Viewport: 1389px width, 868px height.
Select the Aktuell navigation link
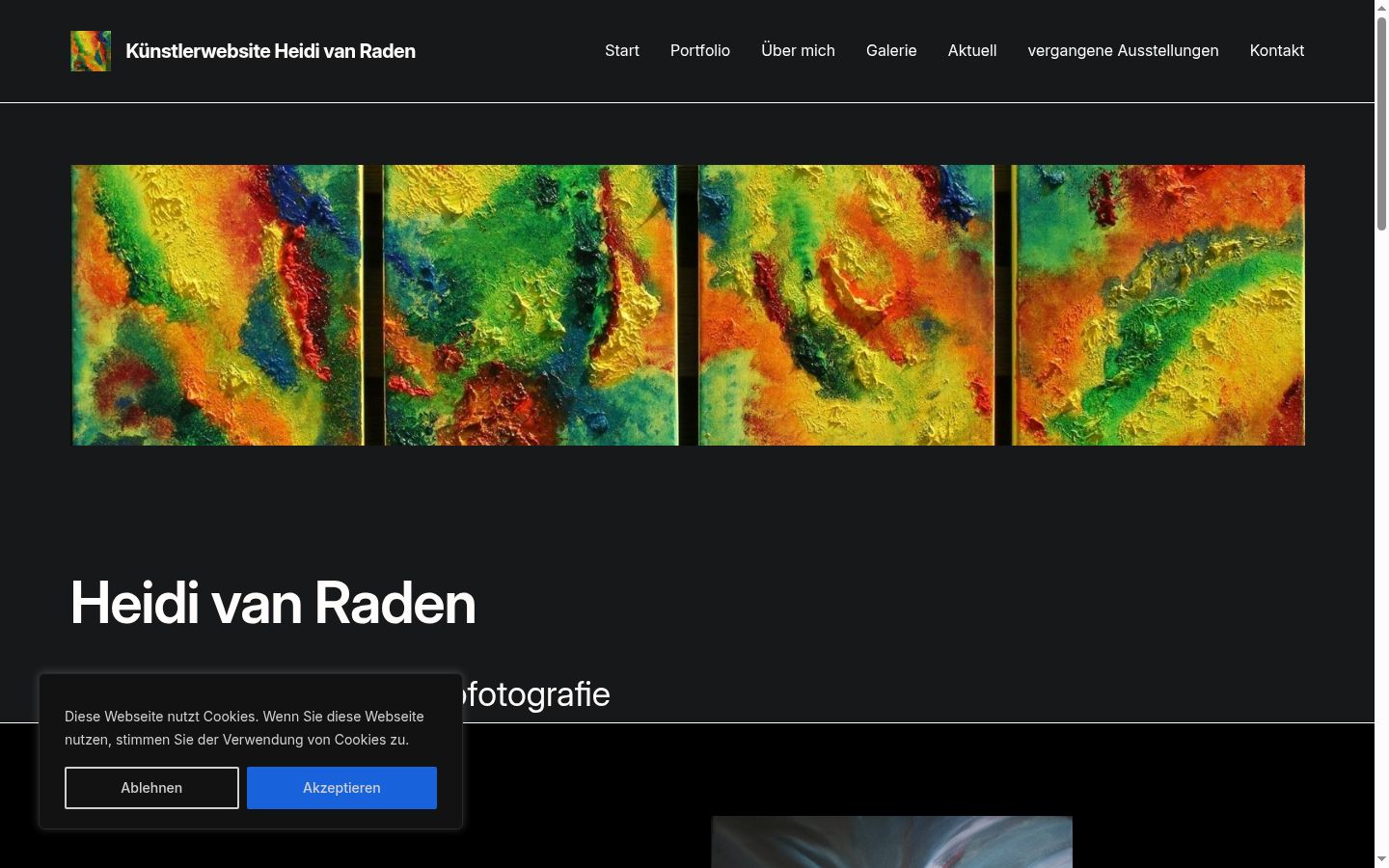(972, 50)
